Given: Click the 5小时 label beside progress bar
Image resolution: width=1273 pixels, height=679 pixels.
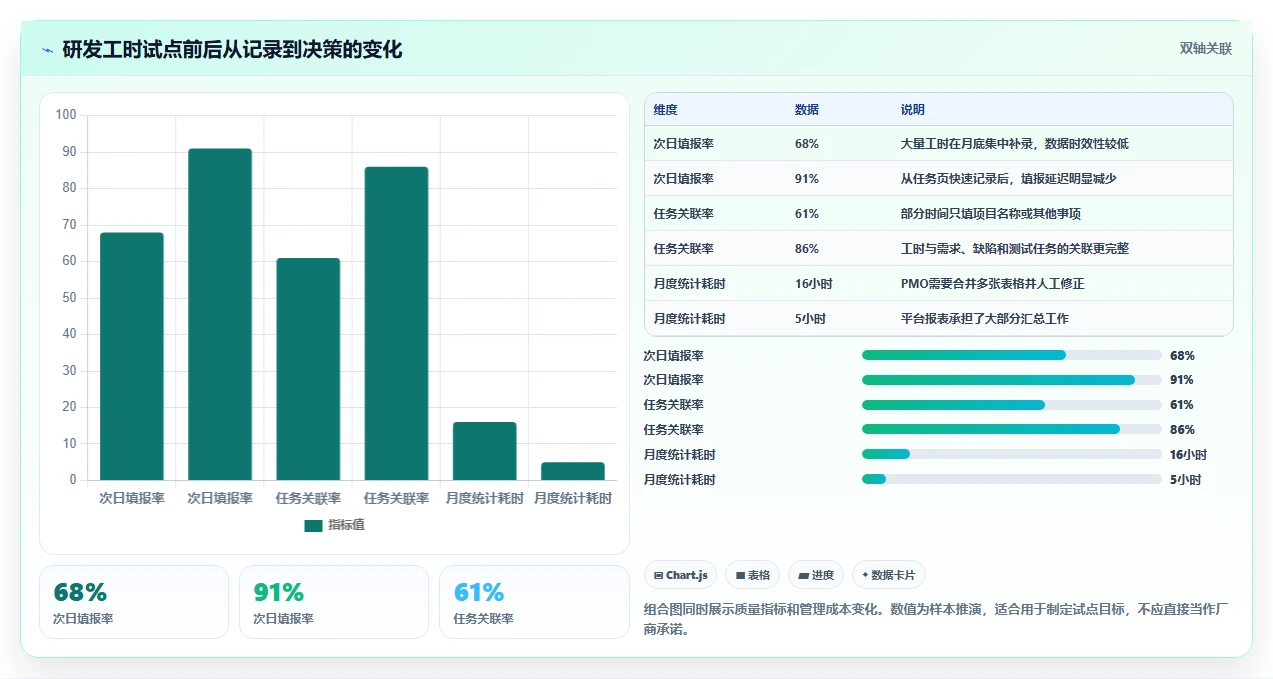Looking at the screenshot, I should [1185, 480].
